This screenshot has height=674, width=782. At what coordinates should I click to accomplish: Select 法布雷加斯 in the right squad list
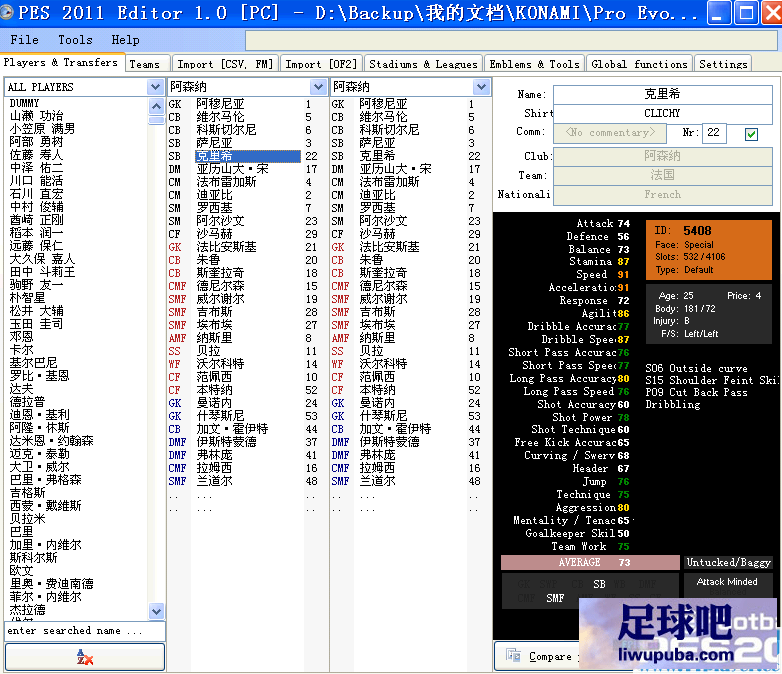[390, 182]
